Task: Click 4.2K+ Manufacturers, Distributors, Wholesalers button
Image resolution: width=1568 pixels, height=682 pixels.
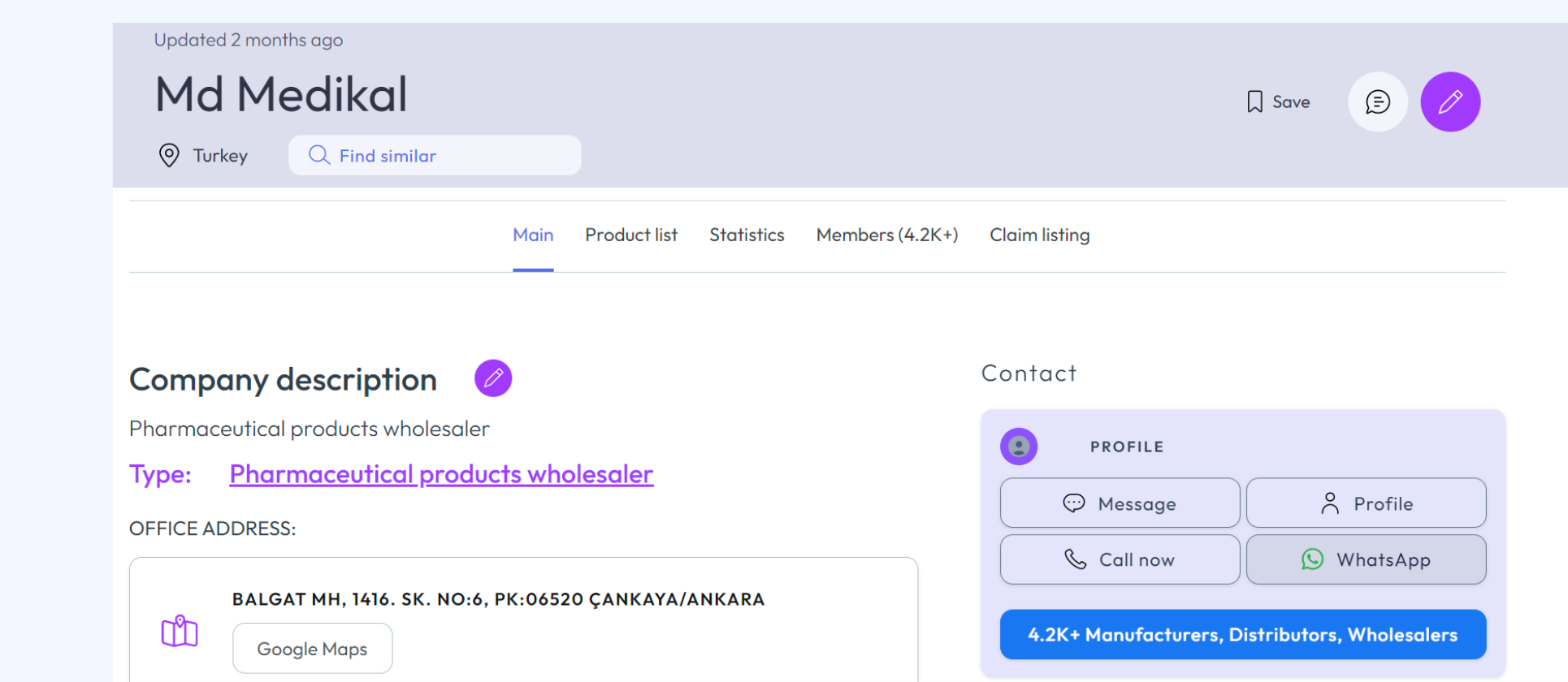Action: pyautogui.click(x=1243, y=634)
